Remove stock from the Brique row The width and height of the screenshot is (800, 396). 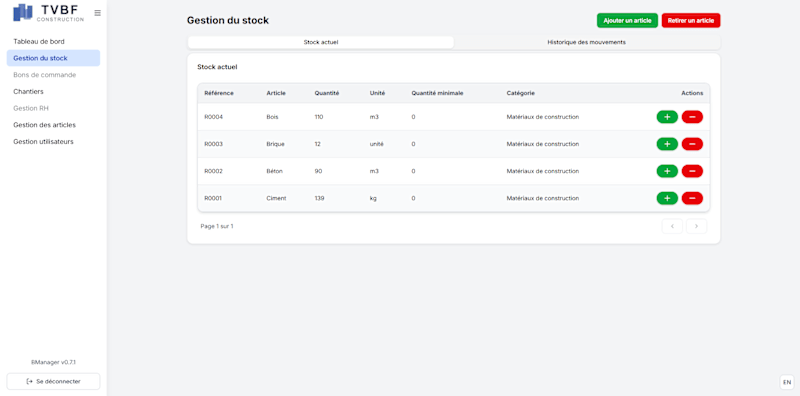tap(692, 144)
